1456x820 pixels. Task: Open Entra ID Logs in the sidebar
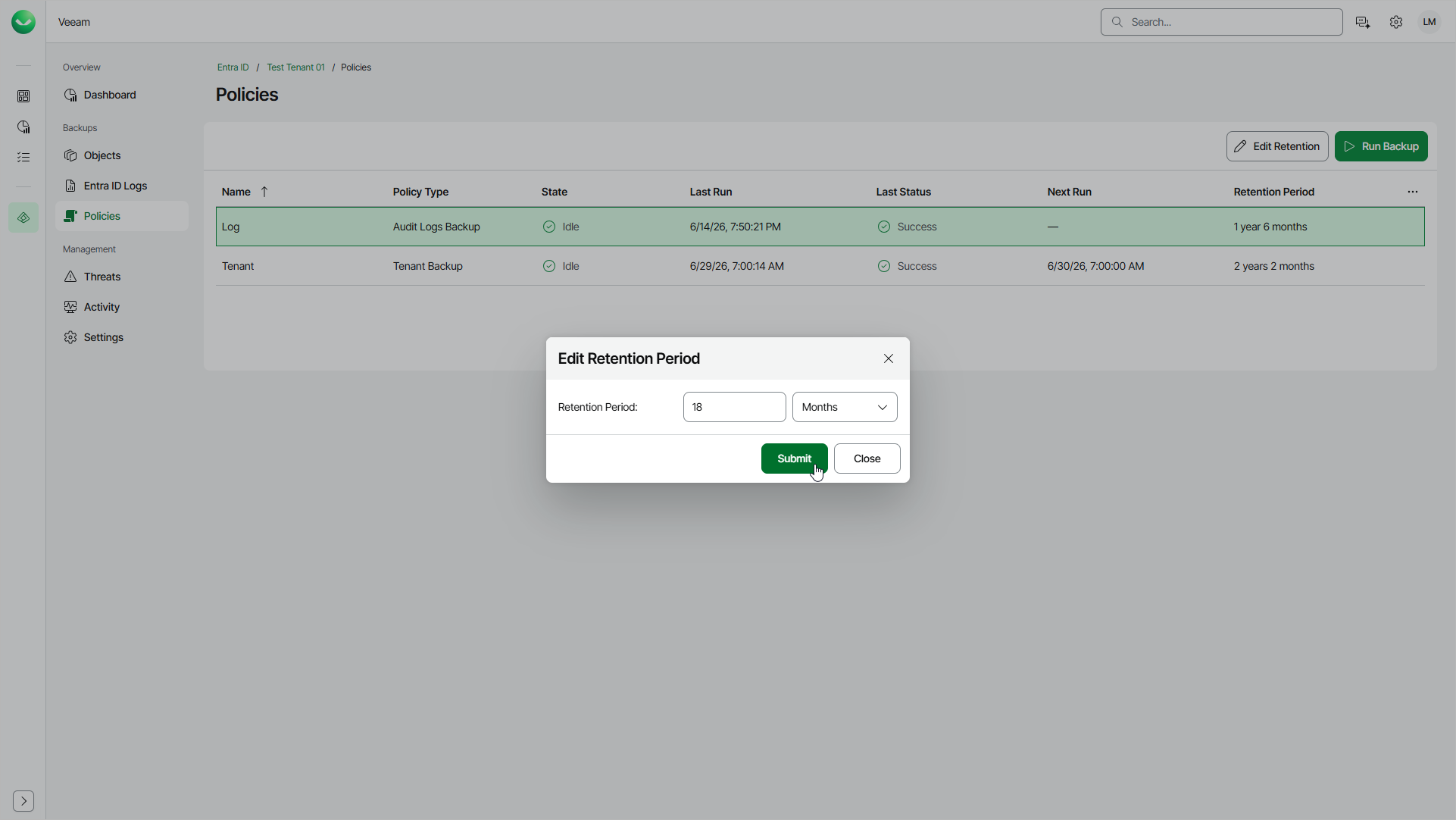click(x=122, y=186)
